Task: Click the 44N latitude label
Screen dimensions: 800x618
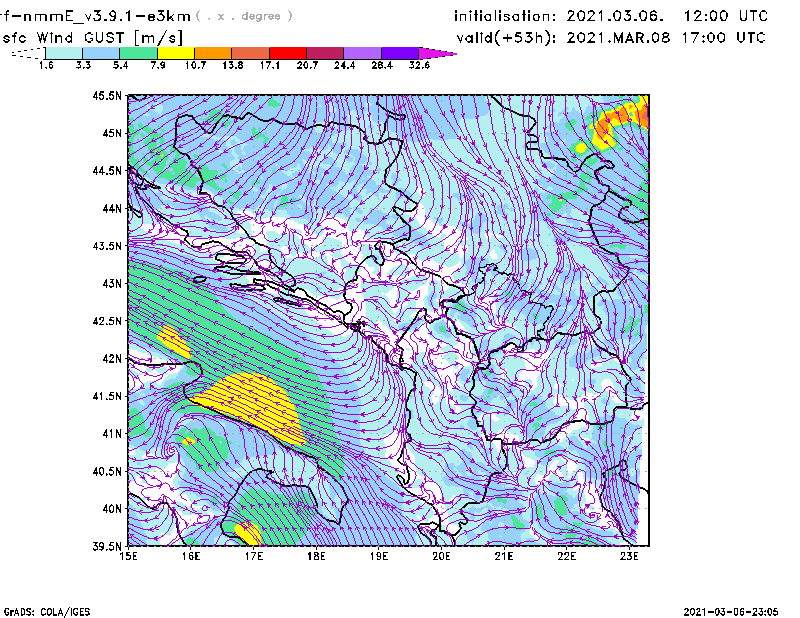Action: click(x=112, y=208)
